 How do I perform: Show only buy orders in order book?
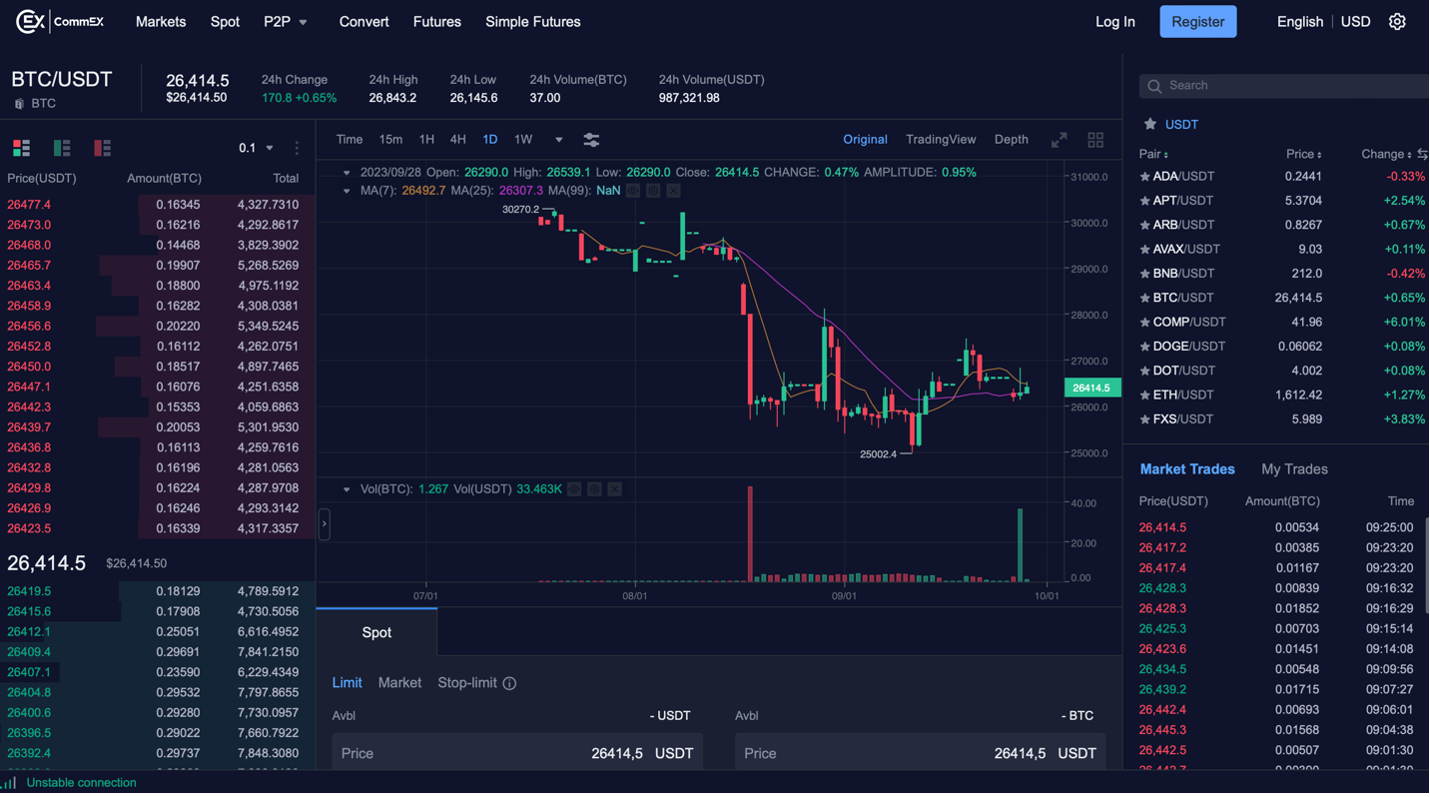click(62, 148)
